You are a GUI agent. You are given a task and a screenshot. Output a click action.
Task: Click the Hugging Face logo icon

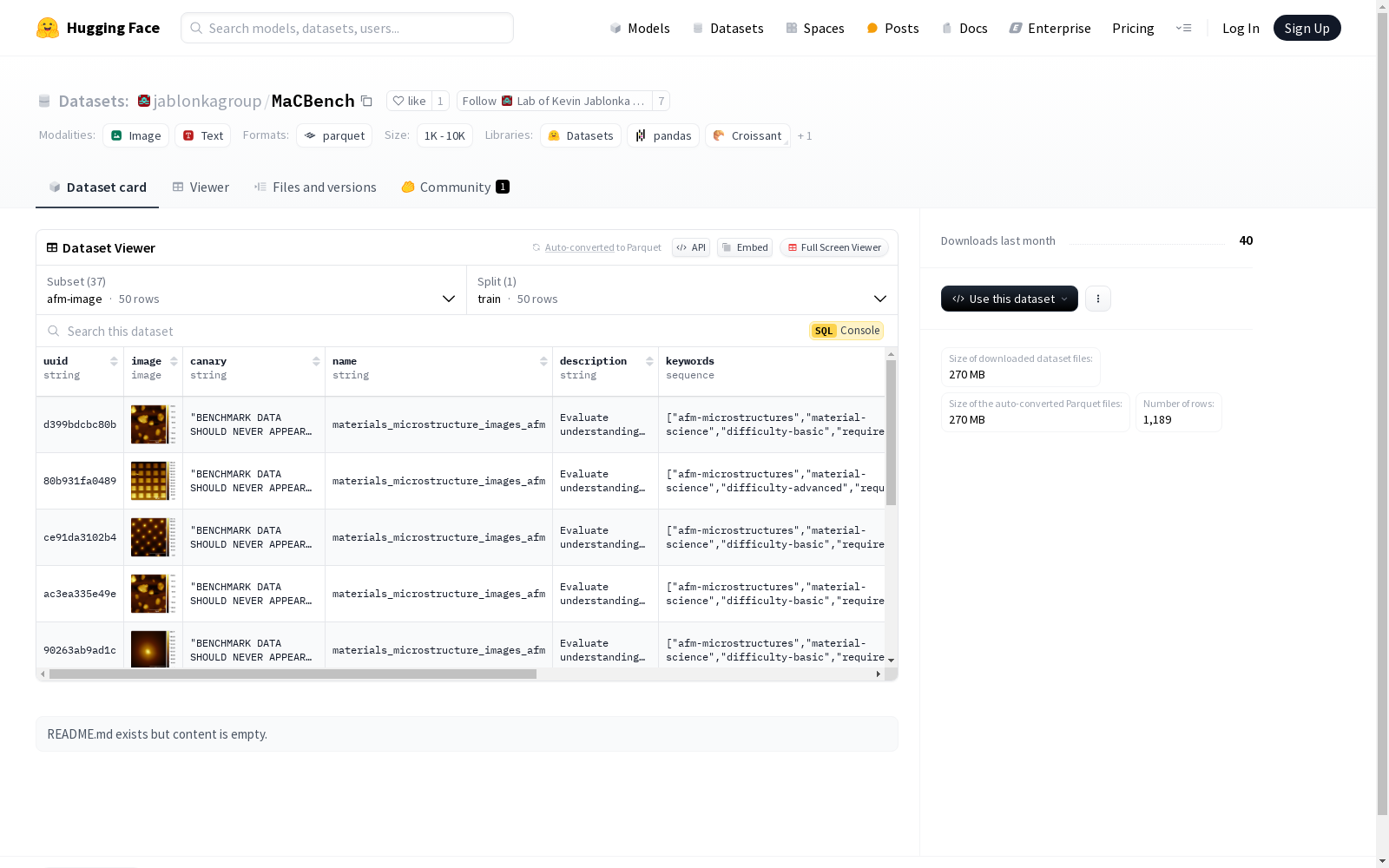(x=48, y=28)
